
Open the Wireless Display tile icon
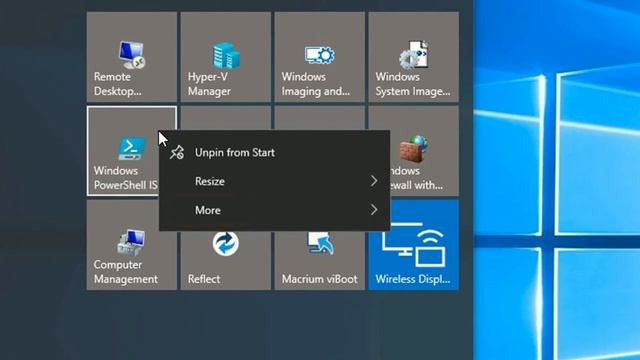413,244
